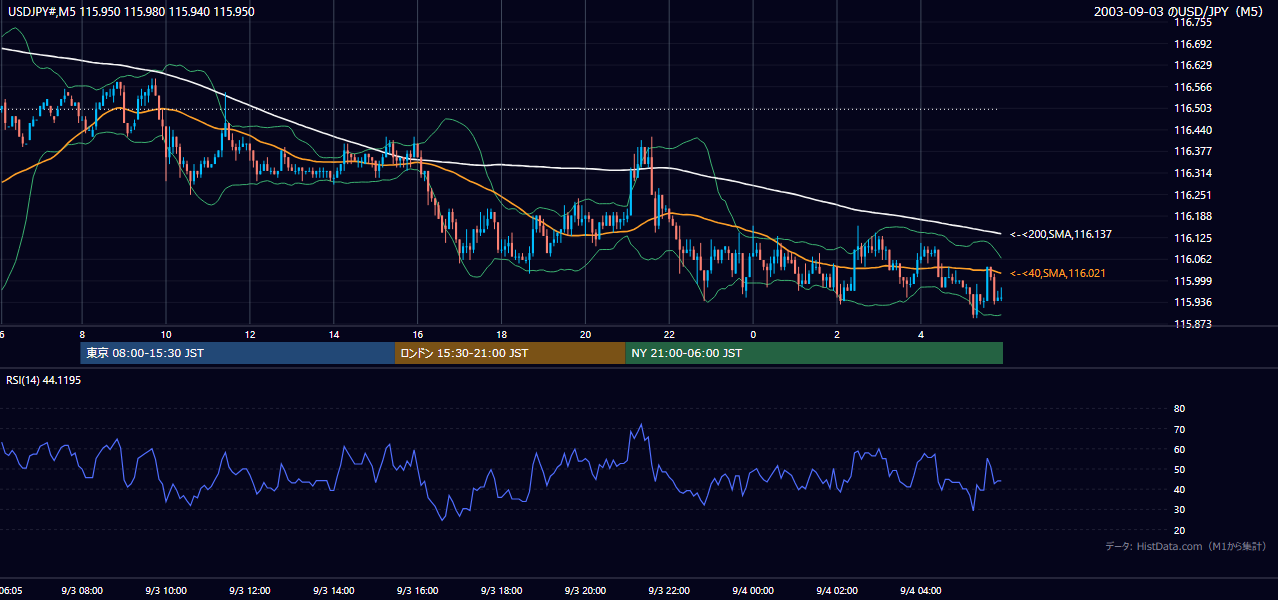This screenshot has width=1278, height=600.
Task: Click hour label 22 below price chart
Action: [x=670, y=334]
